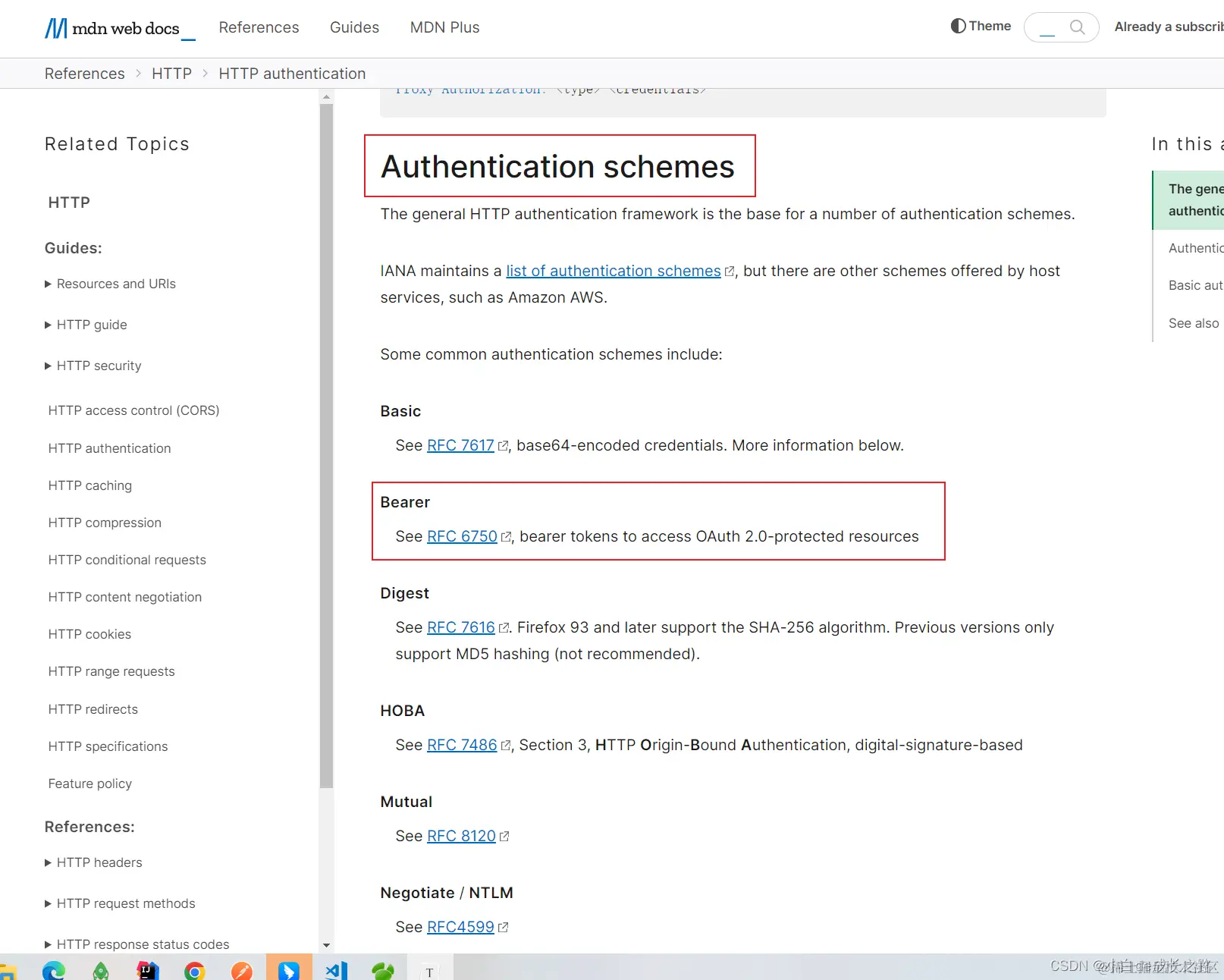Viewport: 1224px width, 980px height.
Task: Open the RFC 6750 link
Action: tap(462, 536)
